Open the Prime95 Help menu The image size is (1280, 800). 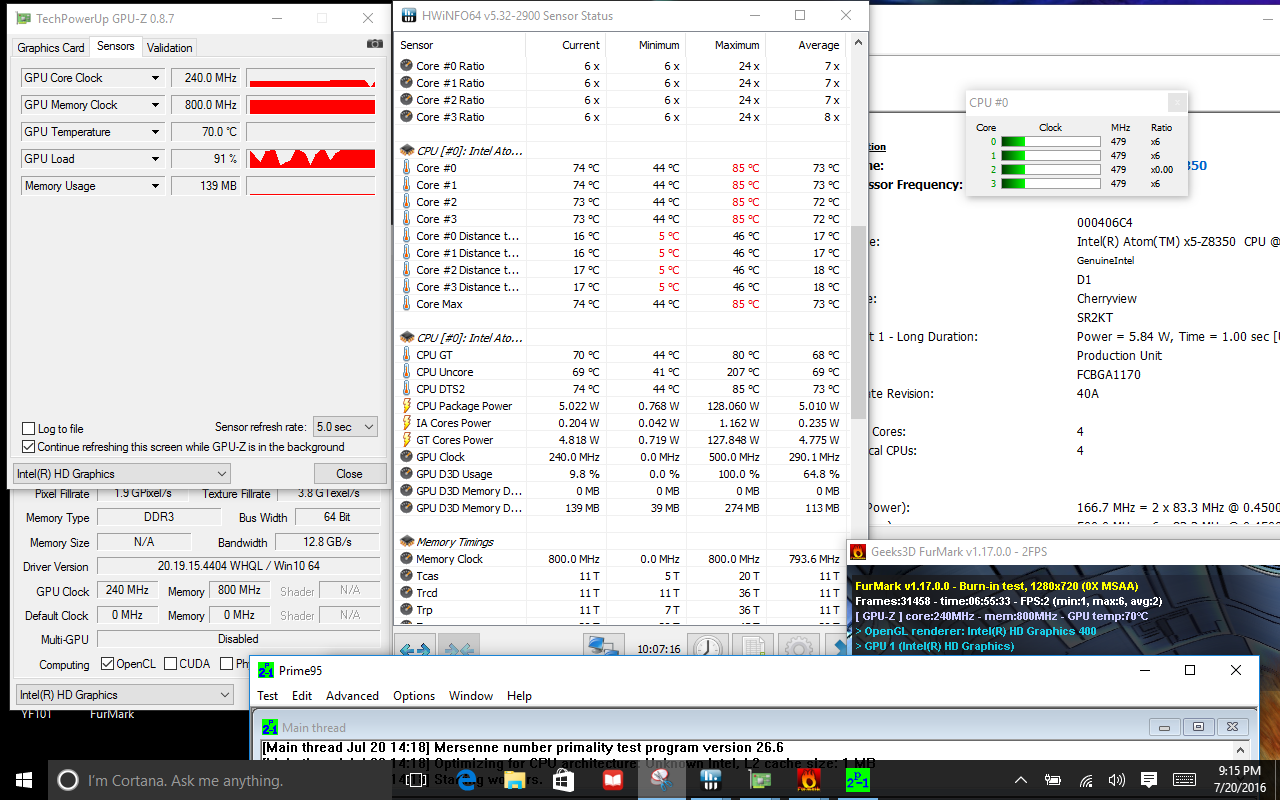tap(519, 696)
